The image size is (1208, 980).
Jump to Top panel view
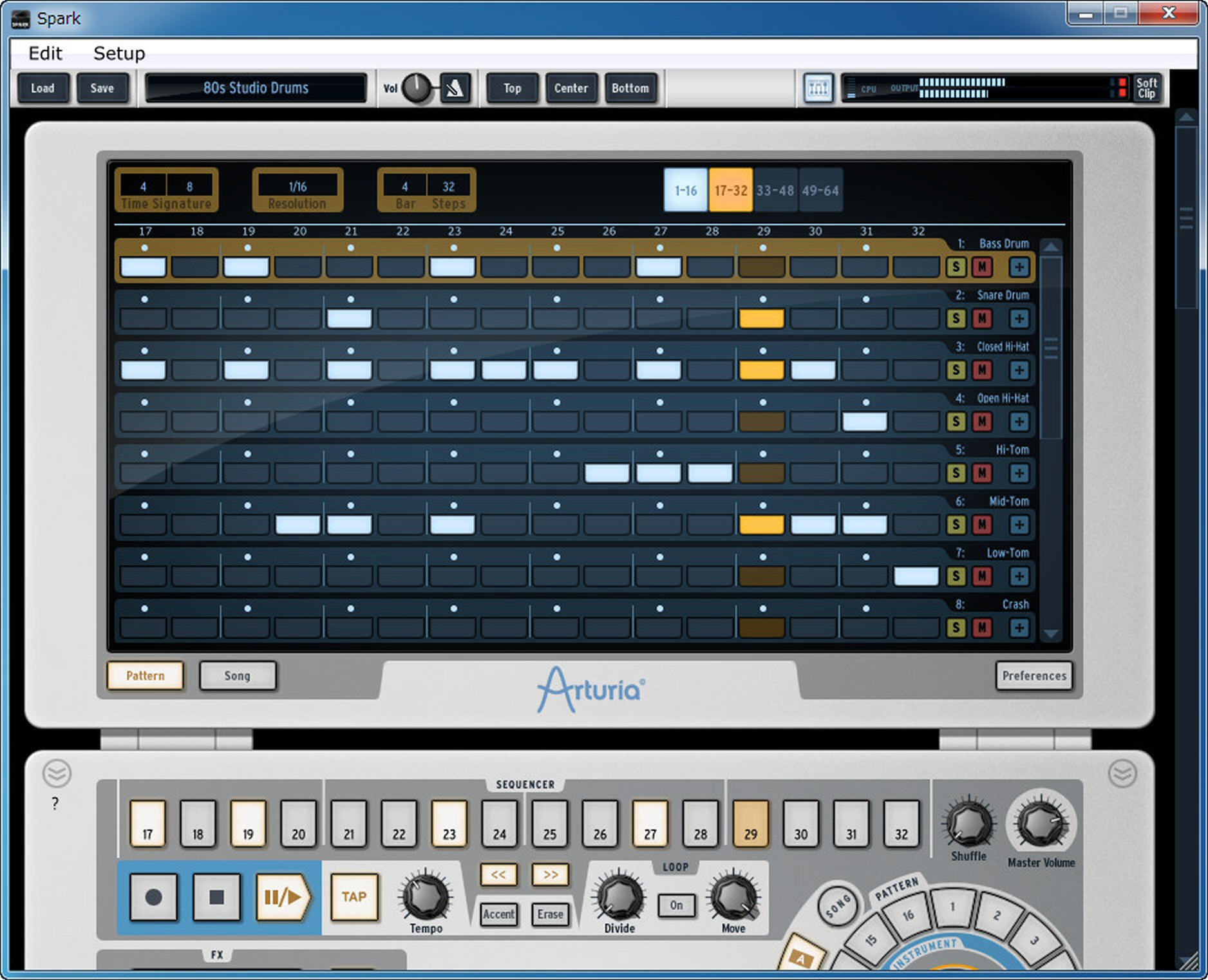512,88
